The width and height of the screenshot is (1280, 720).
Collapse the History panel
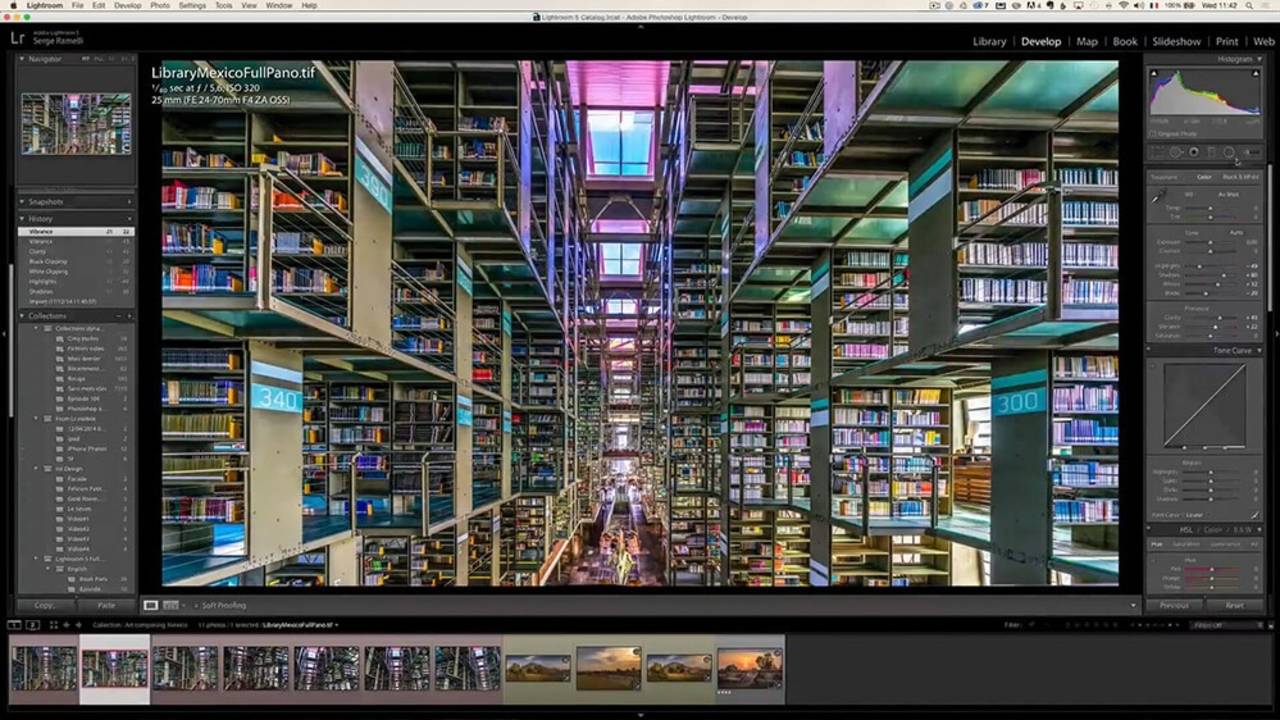[x=22, y=218]
